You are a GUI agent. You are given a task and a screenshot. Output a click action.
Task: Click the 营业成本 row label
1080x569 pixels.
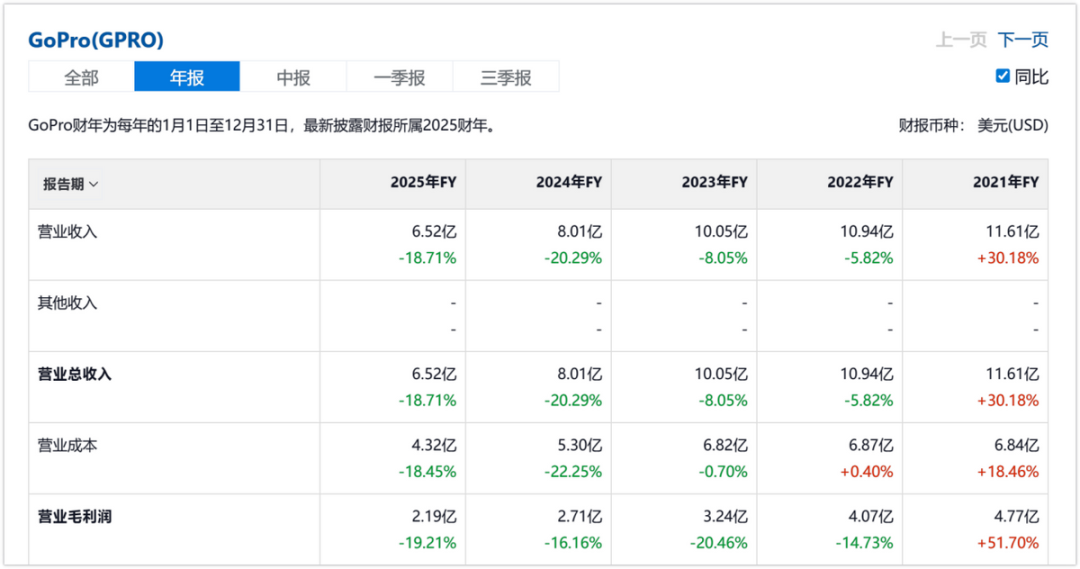(x=67, y=446)
